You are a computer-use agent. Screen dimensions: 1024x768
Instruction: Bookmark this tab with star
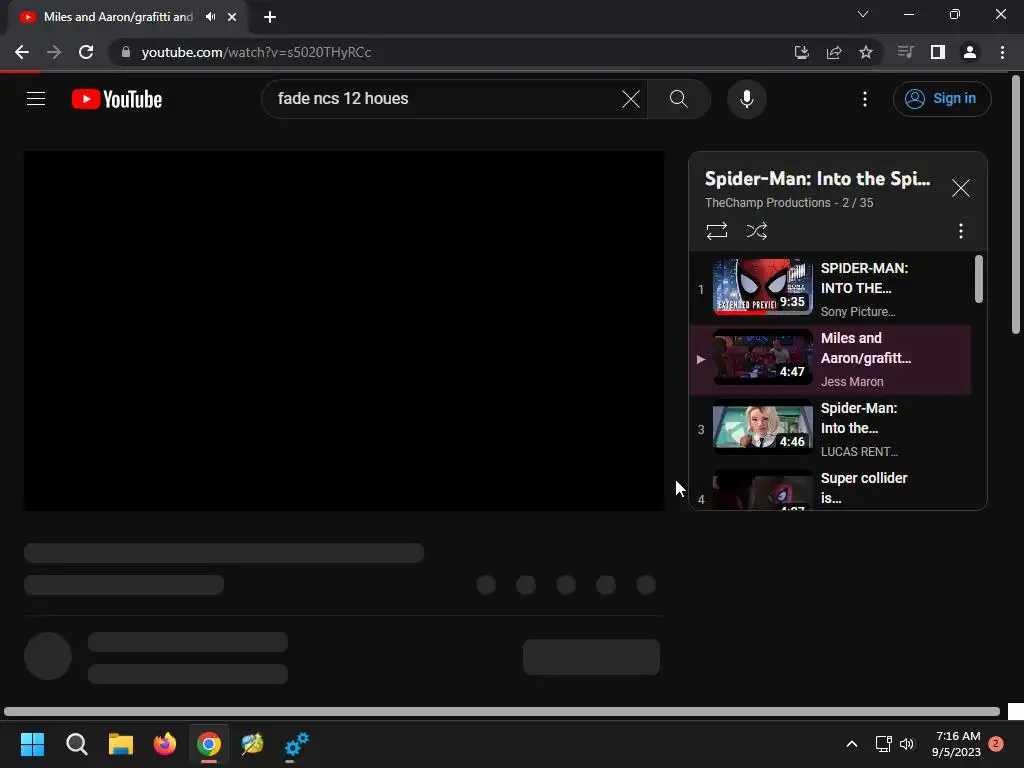pos(865,52)
